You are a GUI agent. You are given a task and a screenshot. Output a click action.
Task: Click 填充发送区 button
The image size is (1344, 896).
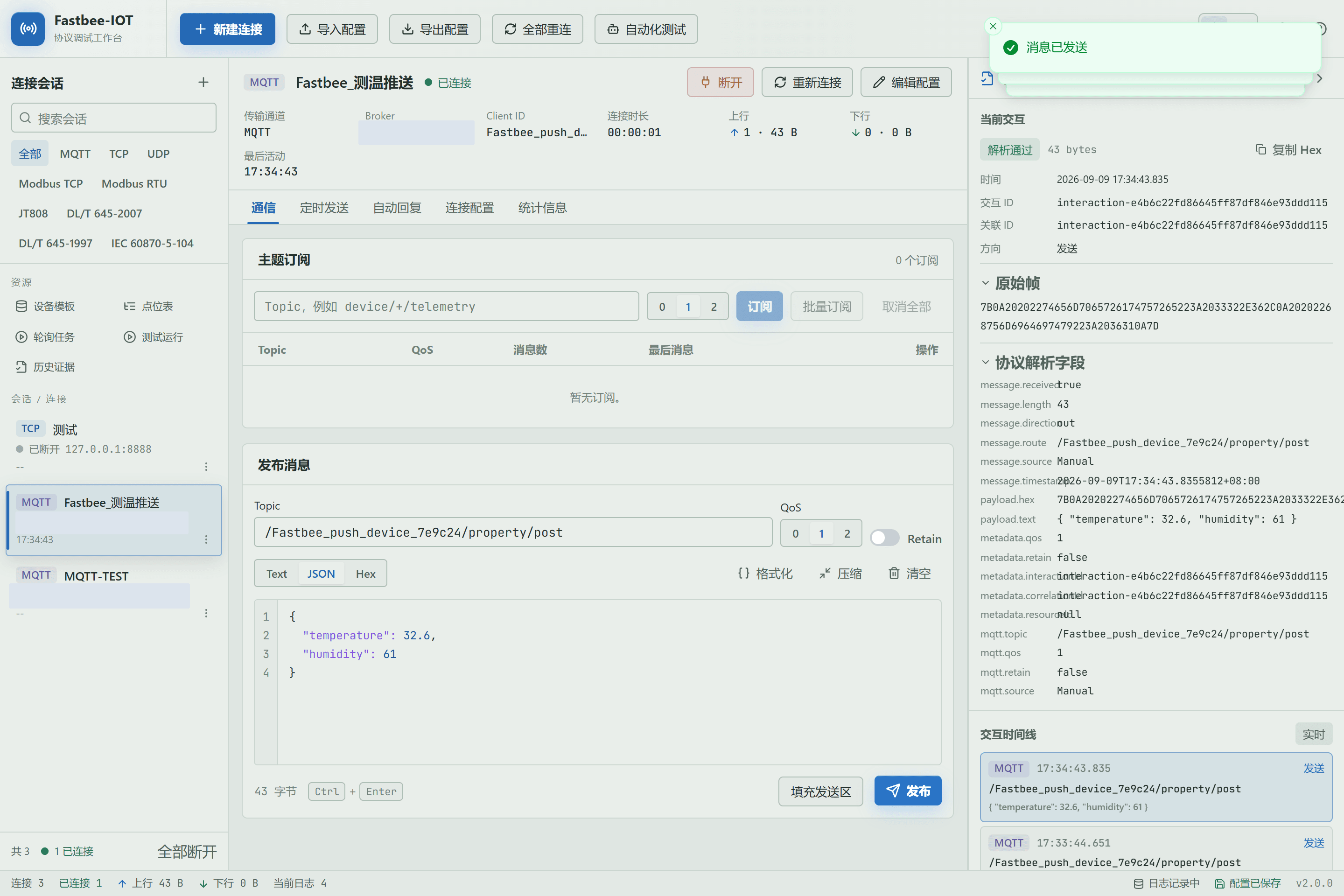click(x=820, y=791)
